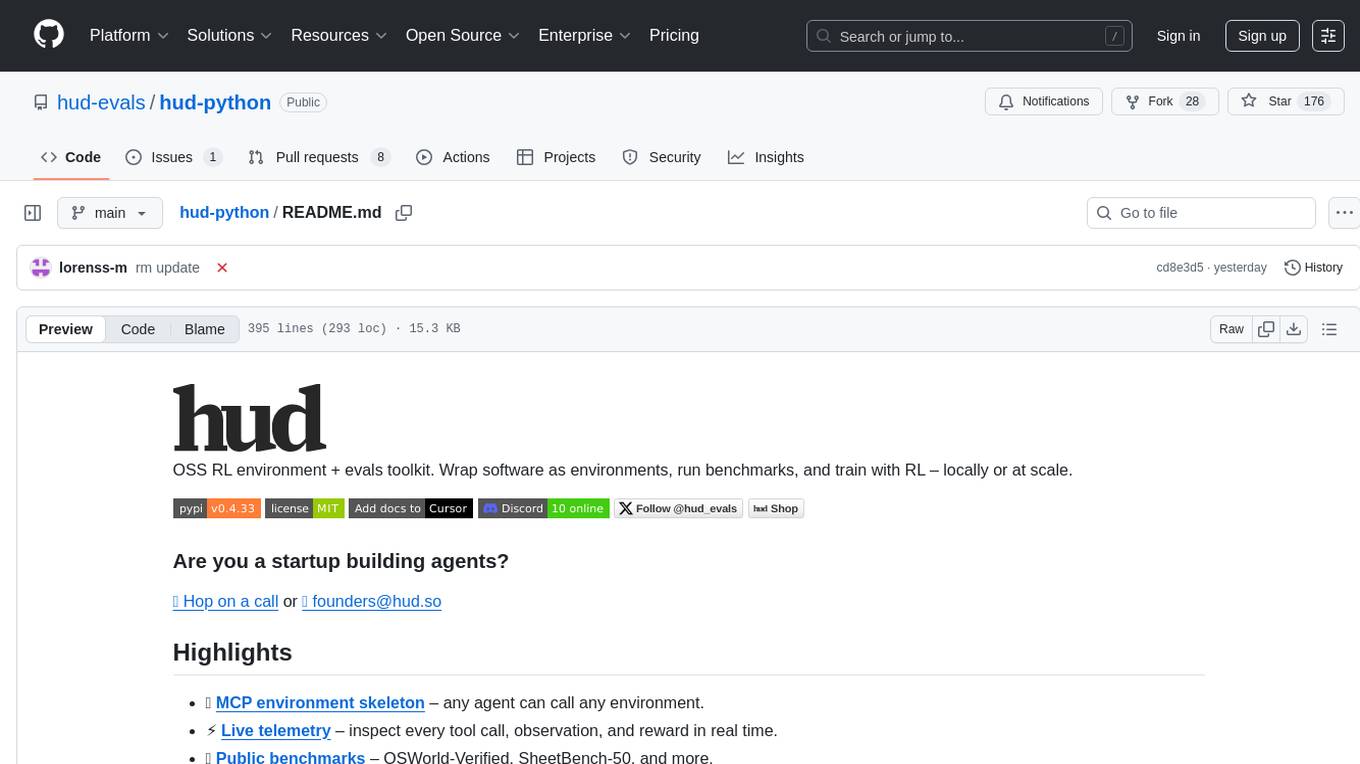Screen dimensions: 1360x764
Task: Open the GitHub home logo
Action: pos(49,35)
